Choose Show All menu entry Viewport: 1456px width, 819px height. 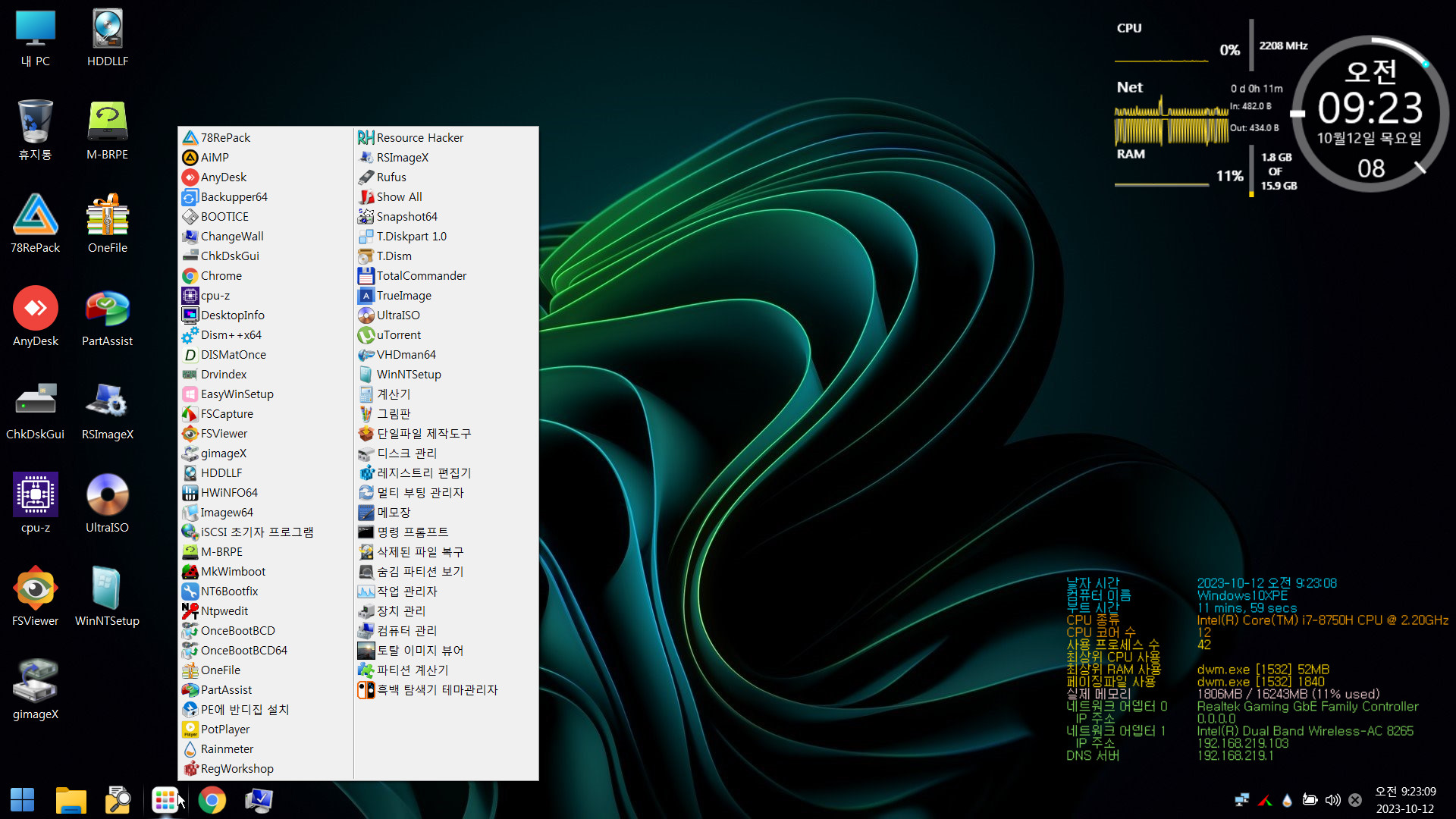coord(446,196)
